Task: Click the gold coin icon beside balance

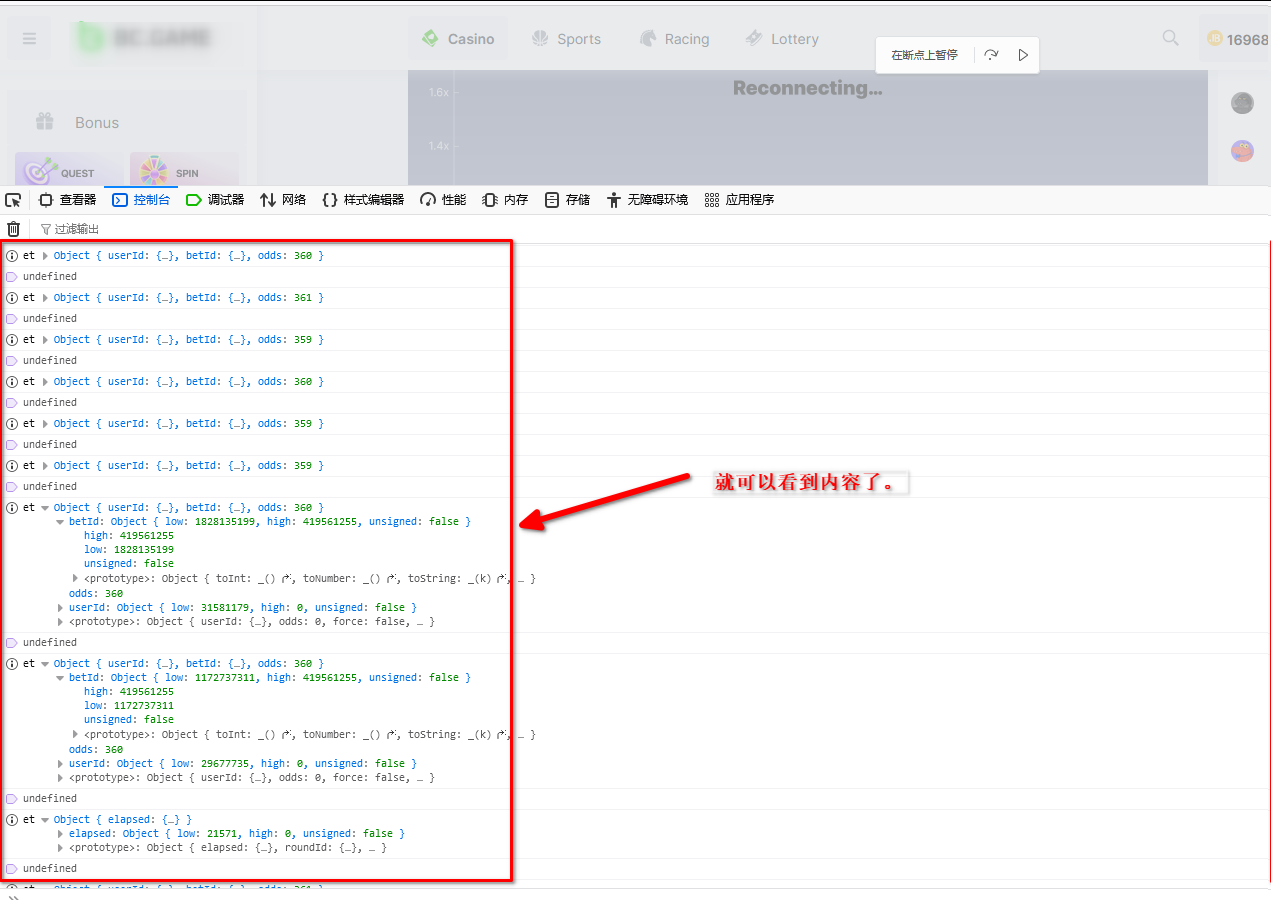Action: [1215, 39]
